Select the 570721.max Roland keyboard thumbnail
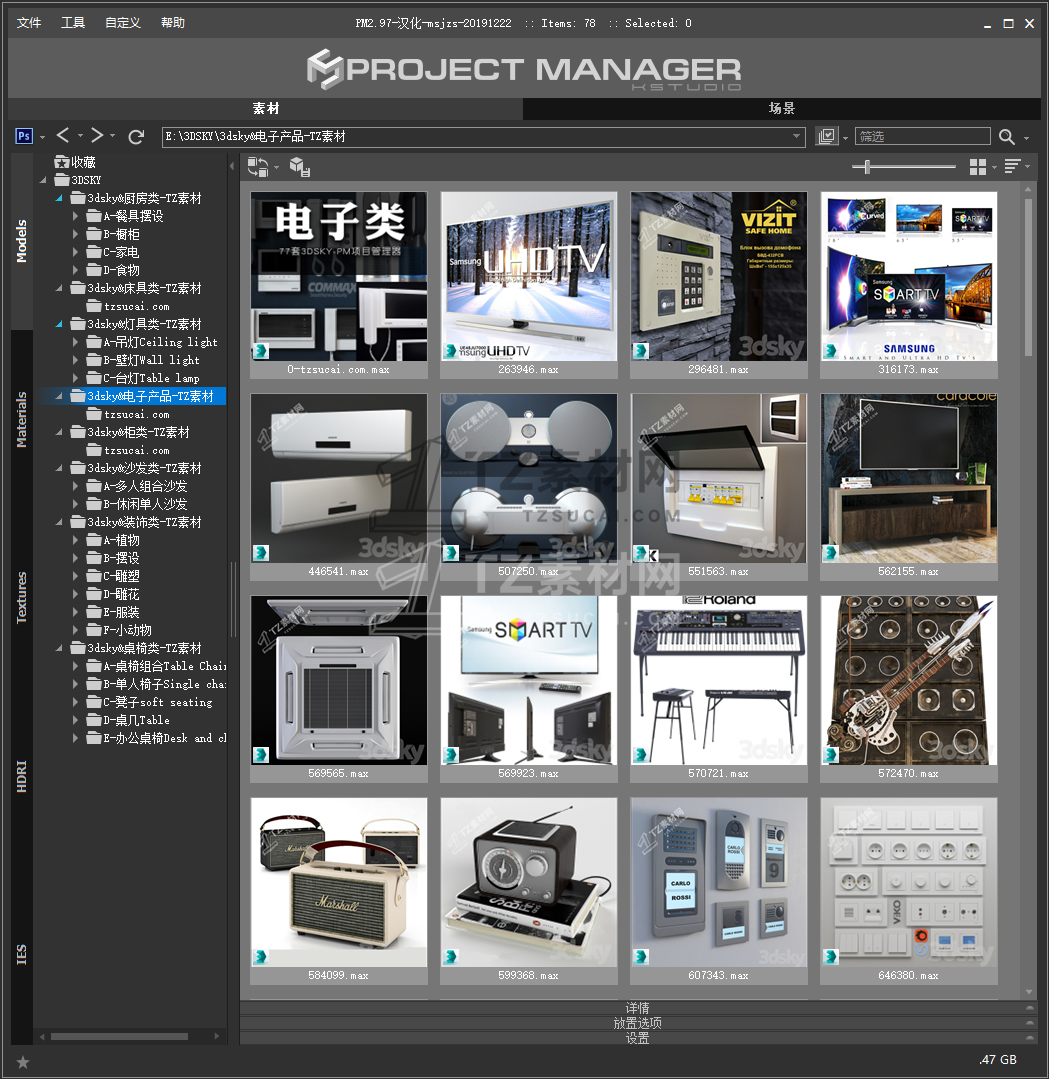This screenshot has width=1049, height=1079. [718, 682]
